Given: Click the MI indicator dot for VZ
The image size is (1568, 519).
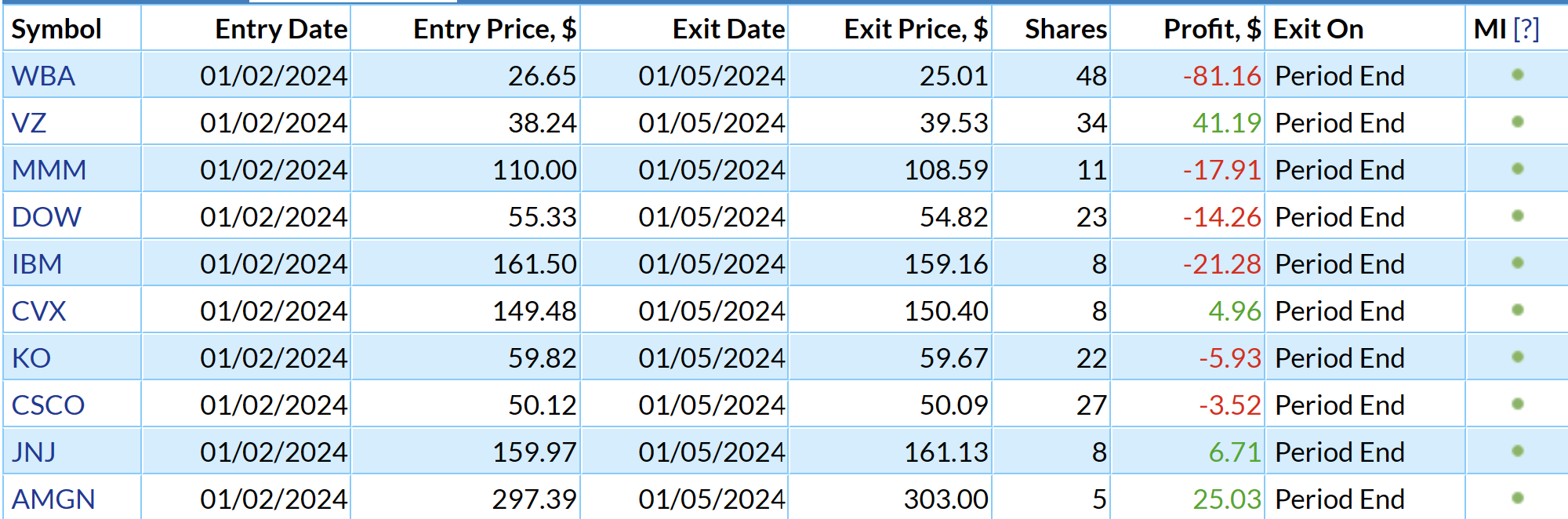Looking at the screenshot, I should point(1518,122).
